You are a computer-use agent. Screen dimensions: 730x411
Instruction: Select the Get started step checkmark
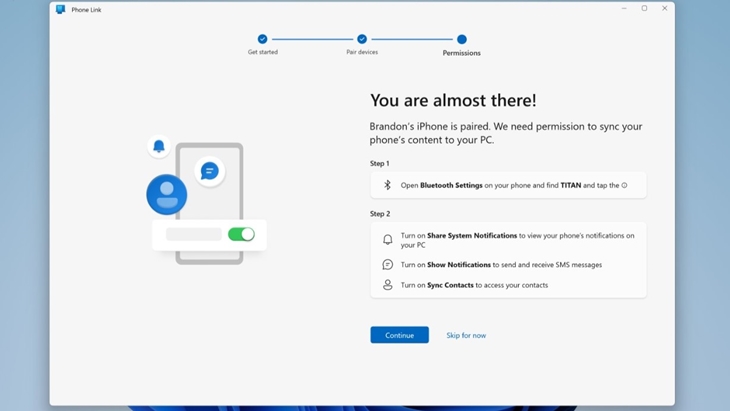pyautogui.click(x=263, y=39)
